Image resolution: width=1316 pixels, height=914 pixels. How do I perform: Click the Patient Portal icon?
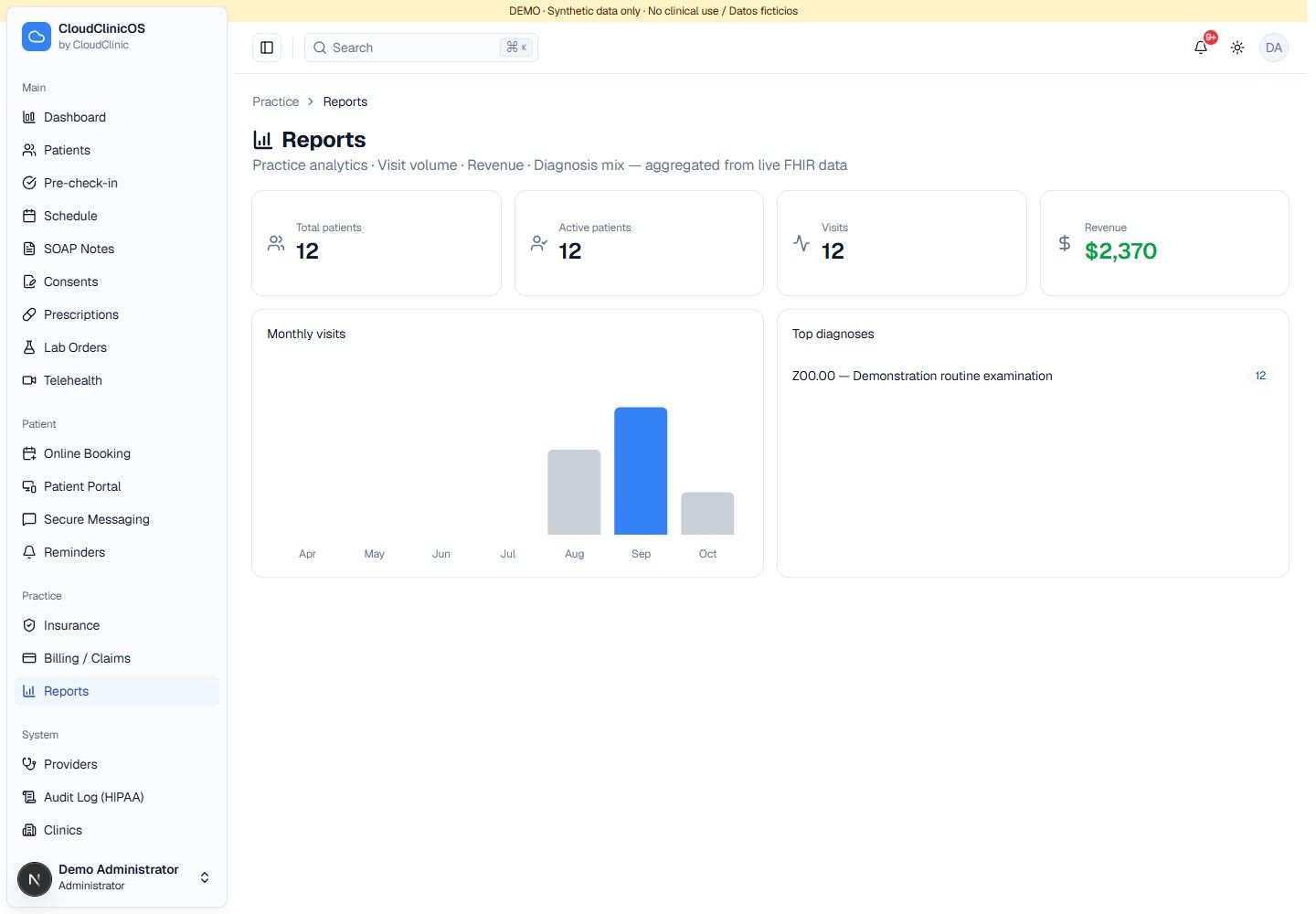29,486
